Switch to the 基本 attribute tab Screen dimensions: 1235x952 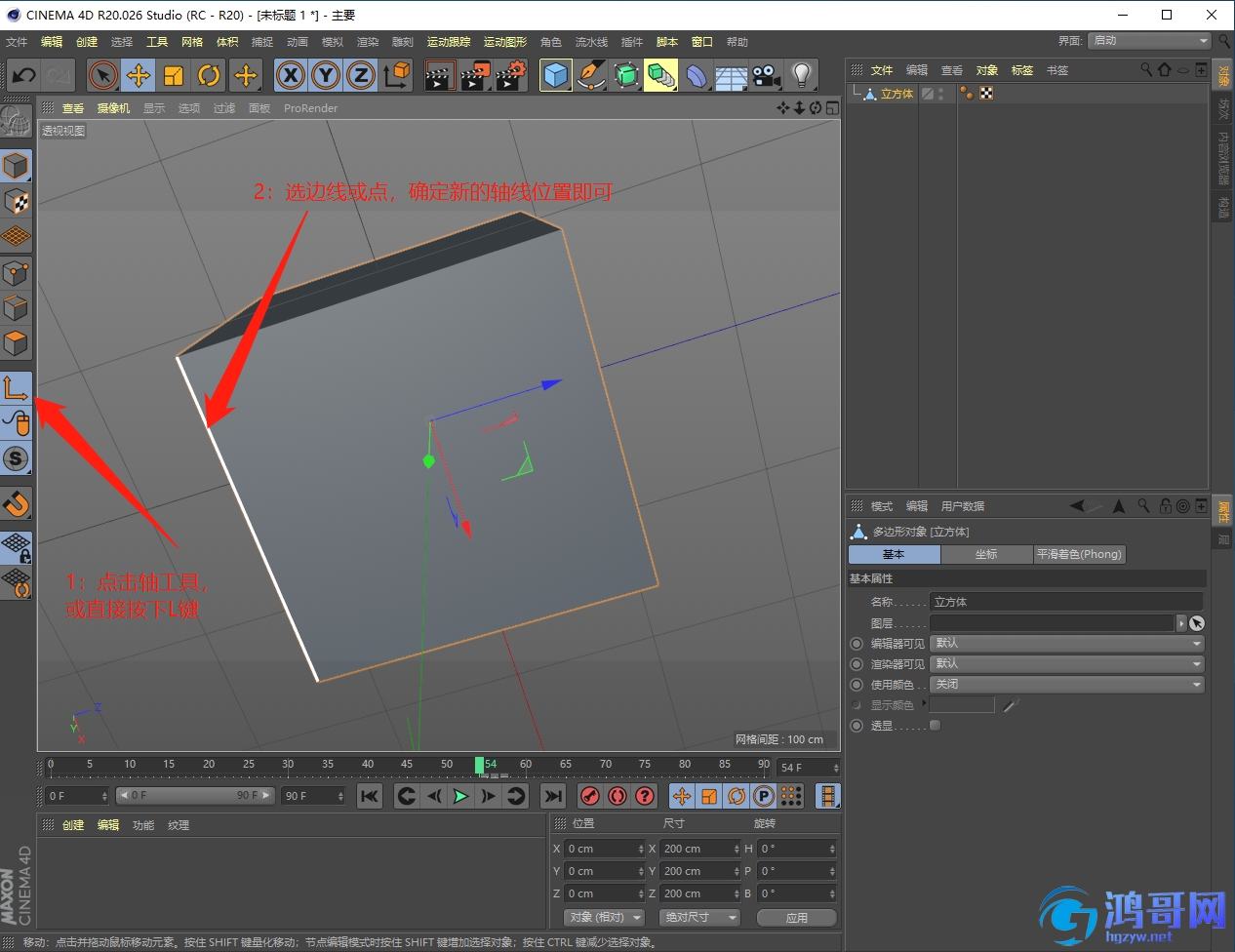pyautogui.click(x=894, y=554)
